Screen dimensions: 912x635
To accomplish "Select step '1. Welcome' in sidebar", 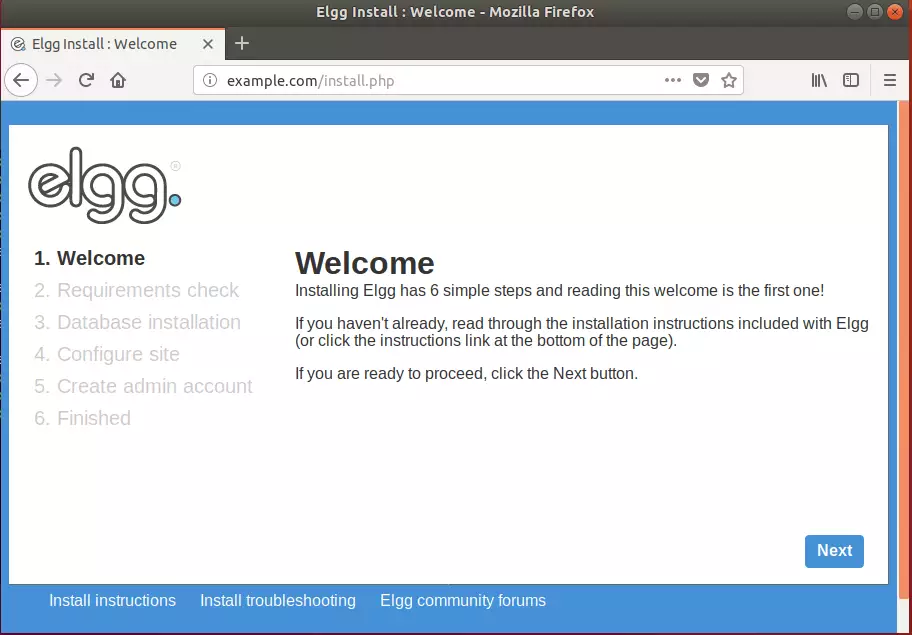I will click(x=90, y=258).
